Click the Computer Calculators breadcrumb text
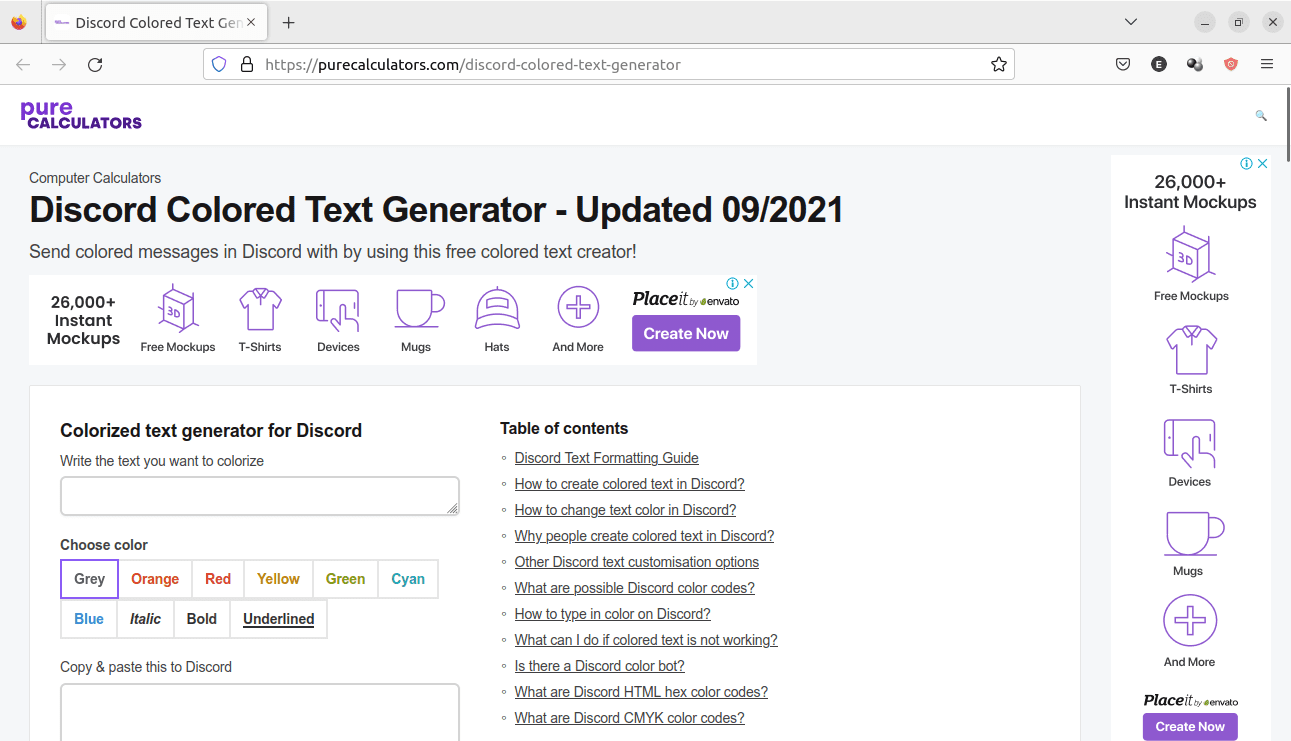Screen dimensions: 1291x741 tap(95, 178)
